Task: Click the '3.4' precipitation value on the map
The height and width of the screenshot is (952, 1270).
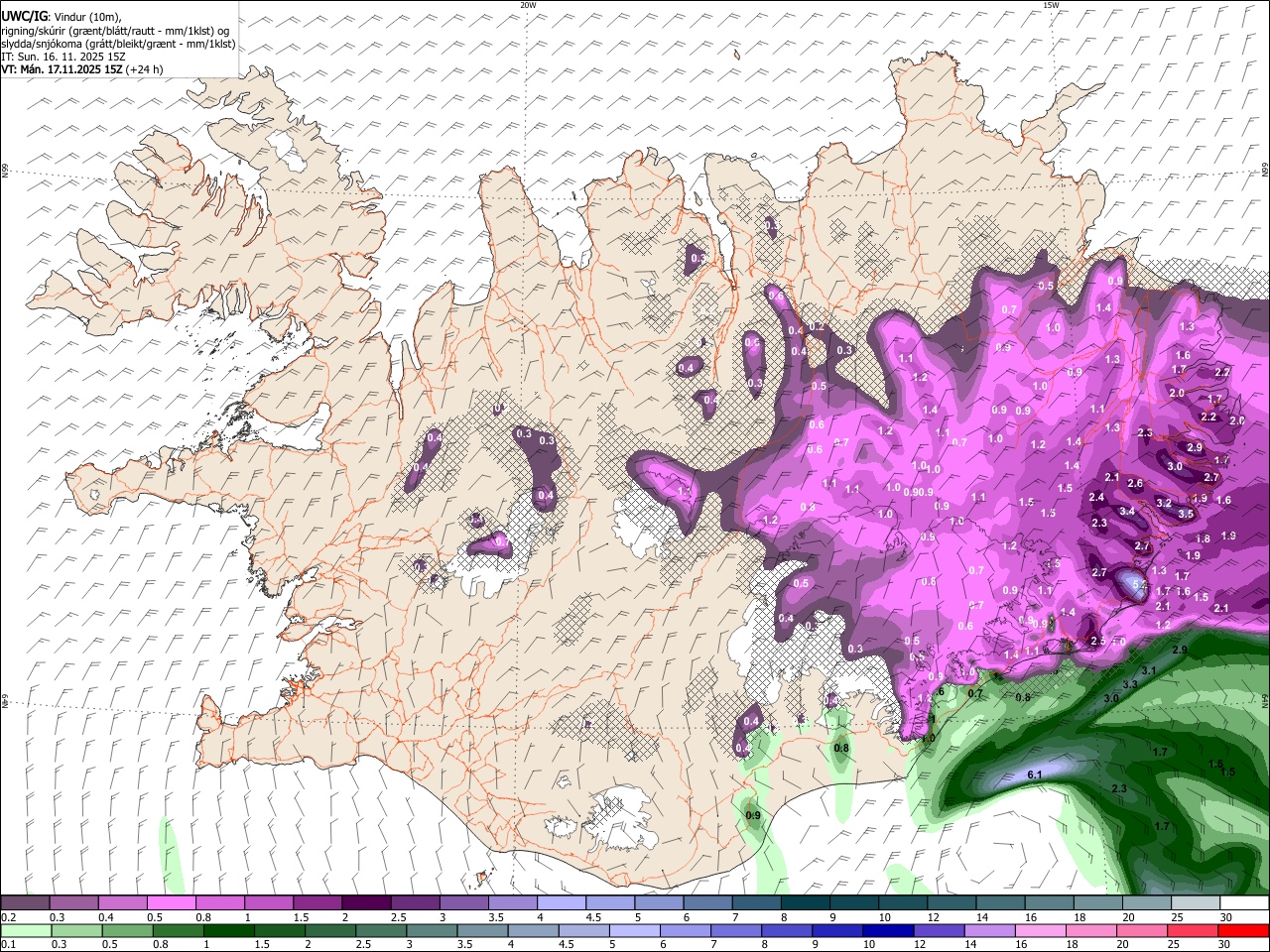Action: (x=1127, y=512)
